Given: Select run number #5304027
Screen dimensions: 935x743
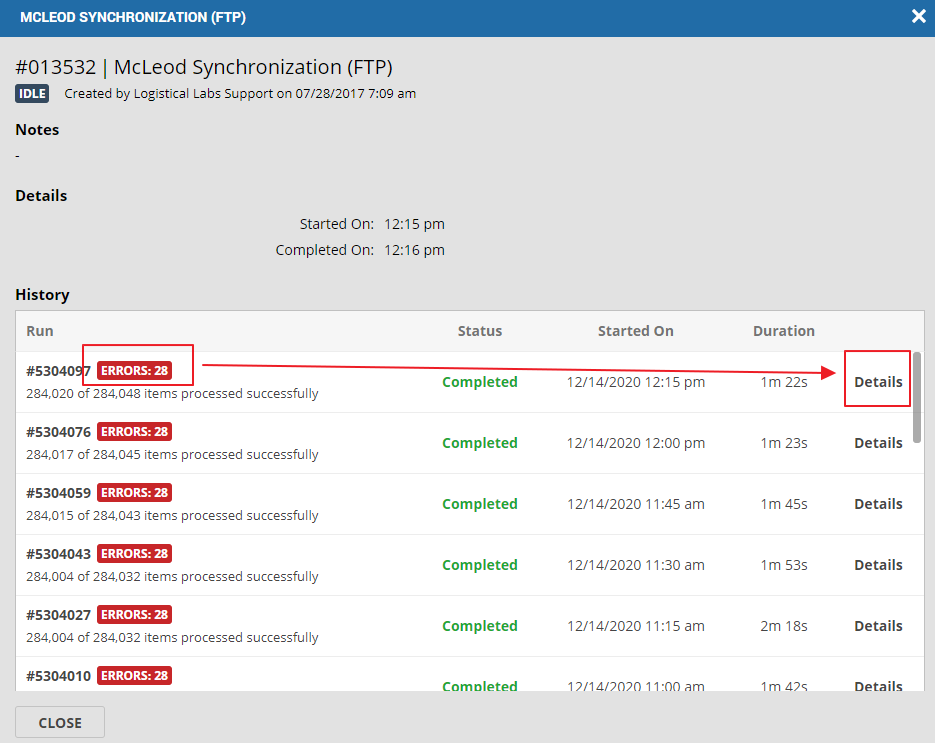Looking at the screenshot, I should click(x=58, y=615).
